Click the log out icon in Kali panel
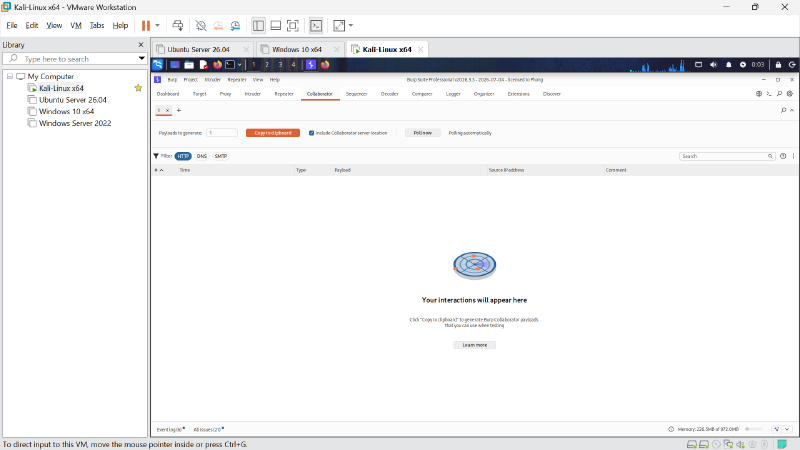800x450 pixels. click(x=792, y=65)
